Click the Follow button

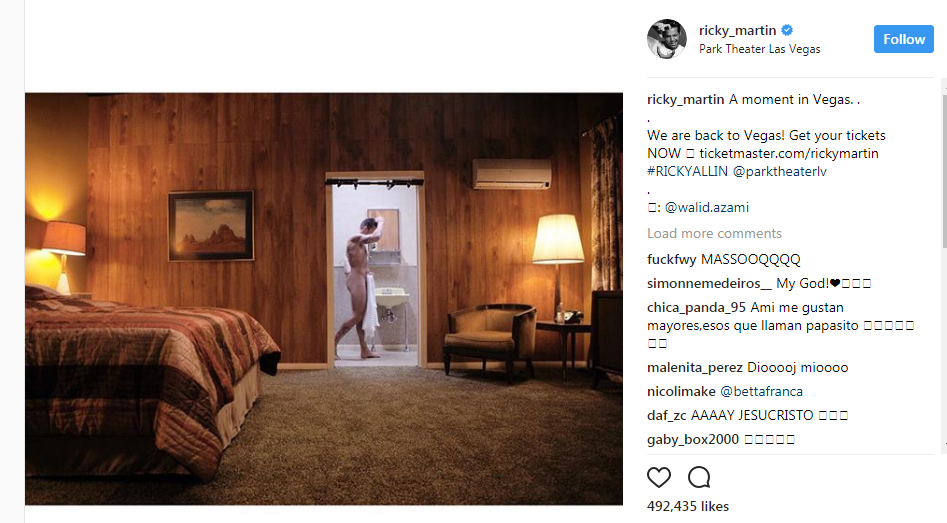coord(904,39)
